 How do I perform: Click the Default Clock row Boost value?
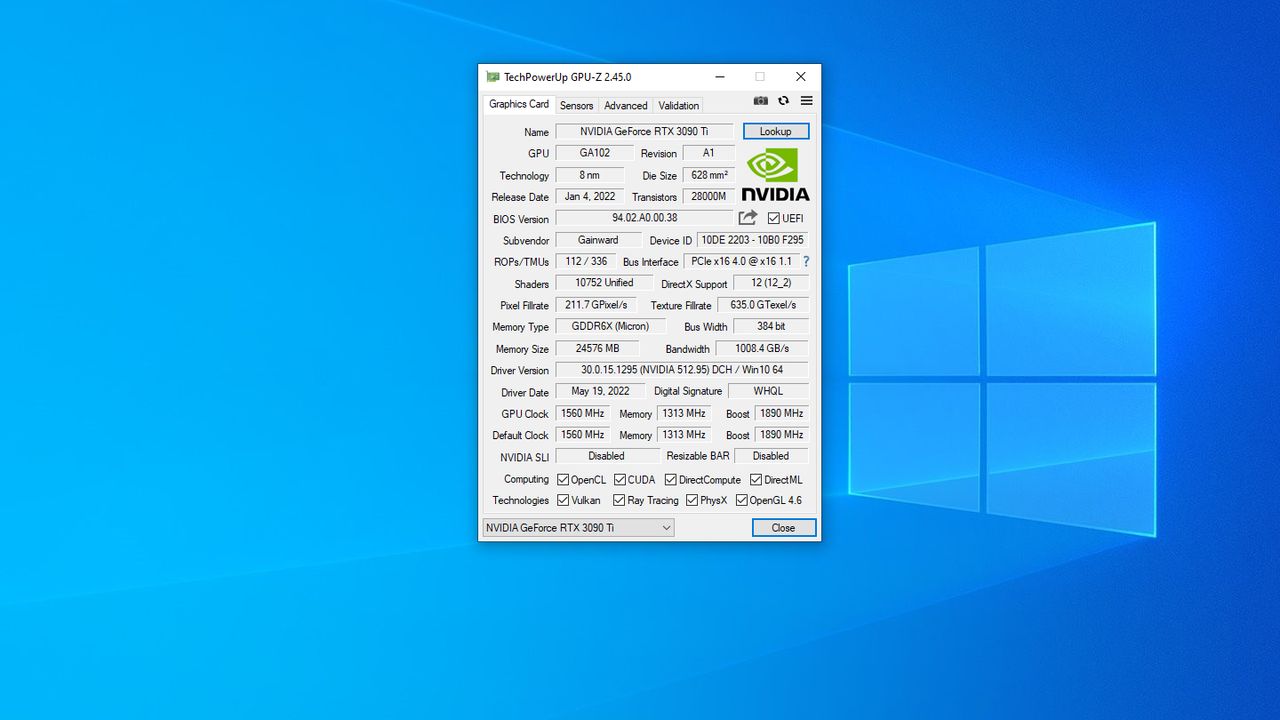(781, 435)
